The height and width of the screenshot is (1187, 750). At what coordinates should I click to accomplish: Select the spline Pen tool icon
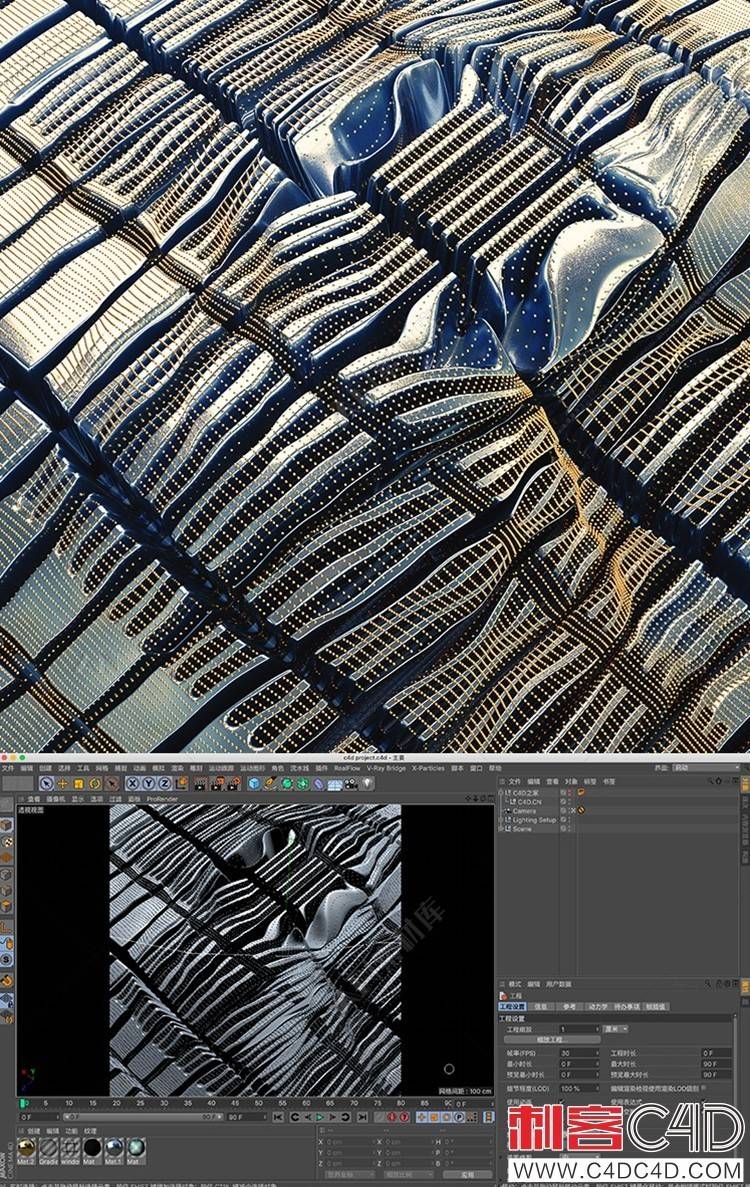click(269, 784)
